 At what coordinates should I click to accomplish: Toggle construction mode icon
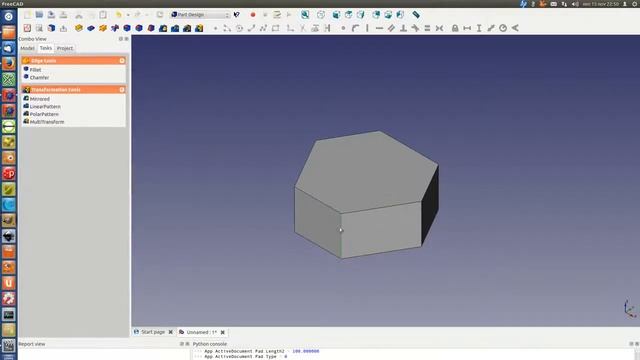(327, 28)
